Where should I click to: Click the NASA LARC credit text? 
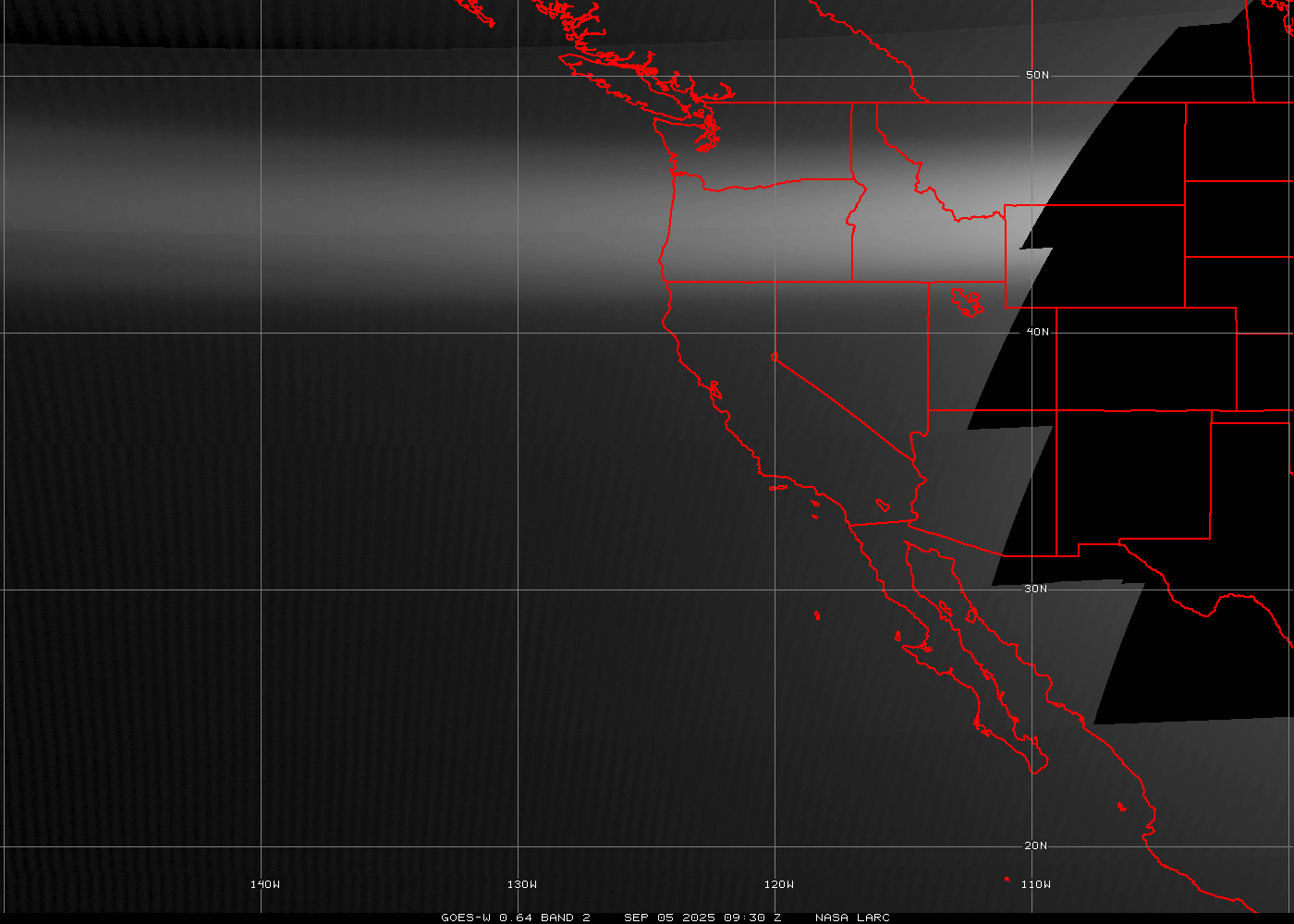coord(852,918)
